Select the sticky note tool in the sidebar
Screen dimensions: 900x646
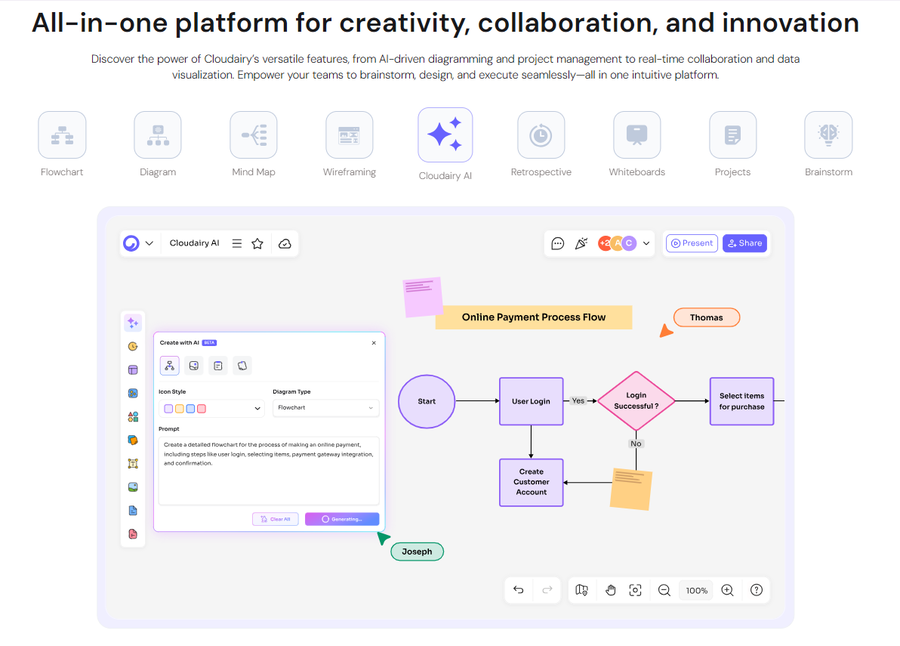pyautogui.click(x=133, y=440)
